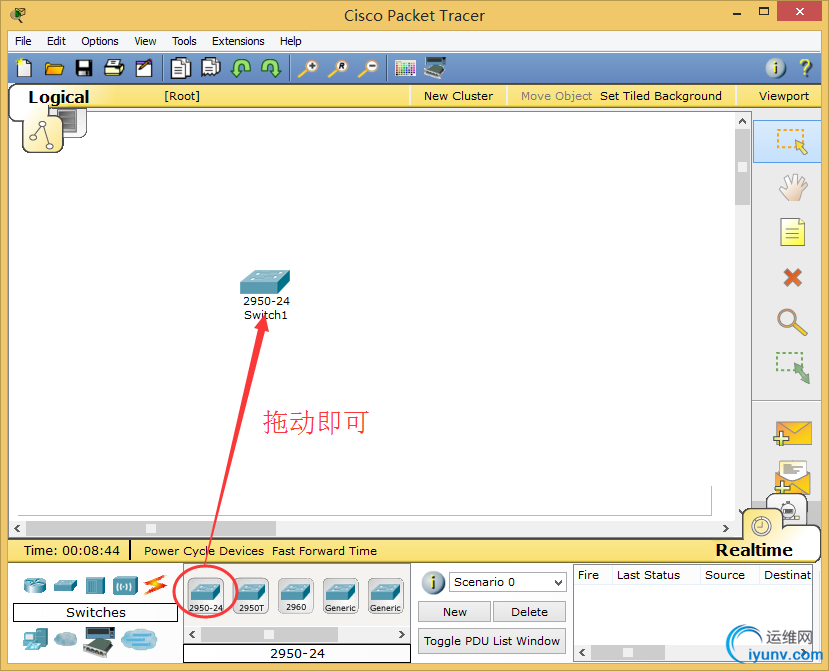Select the Wireless Devices category icon
The width and height of the screenshot is (829, 671).
coord(125,586)
